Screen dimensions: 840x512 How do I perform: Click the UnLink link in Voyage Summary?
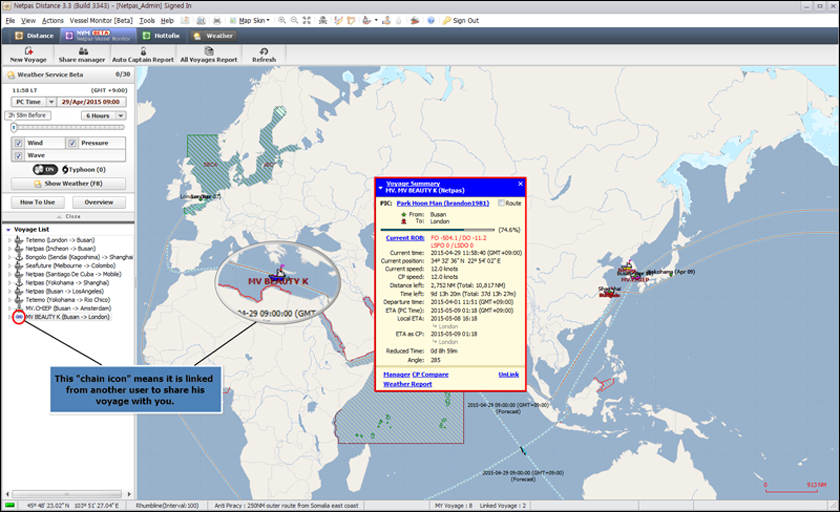[x=508, y=374]
